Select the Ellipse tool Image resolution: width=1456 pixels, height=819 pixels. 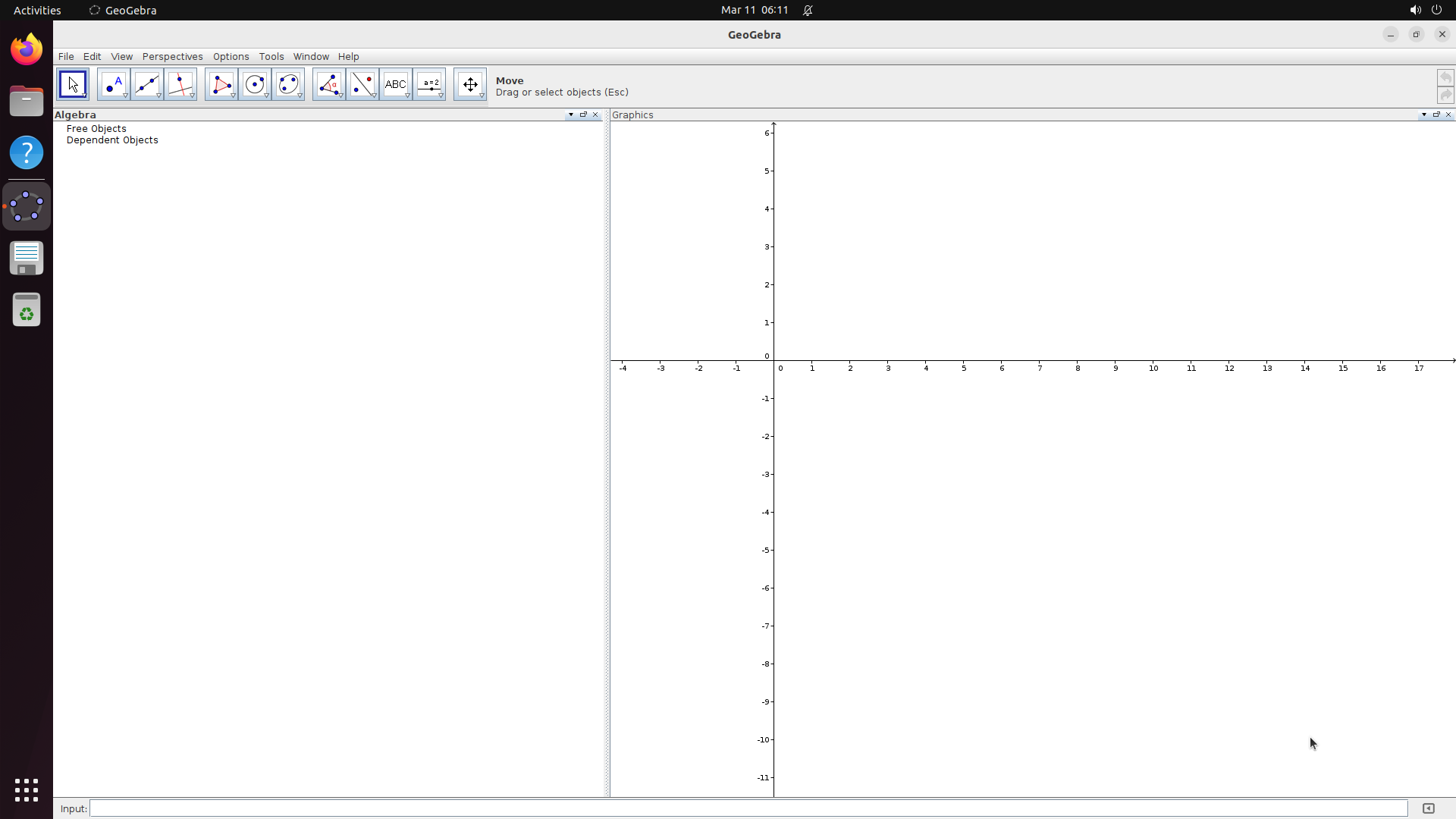tap(289, 83)
